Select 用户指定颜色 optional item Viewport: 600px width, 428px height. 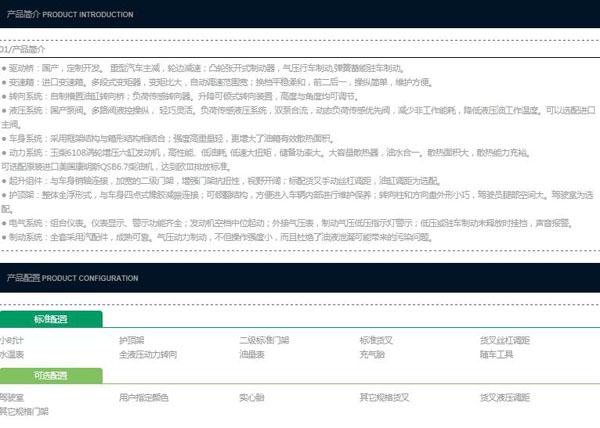pyautogui.click(x=144, y=398)
